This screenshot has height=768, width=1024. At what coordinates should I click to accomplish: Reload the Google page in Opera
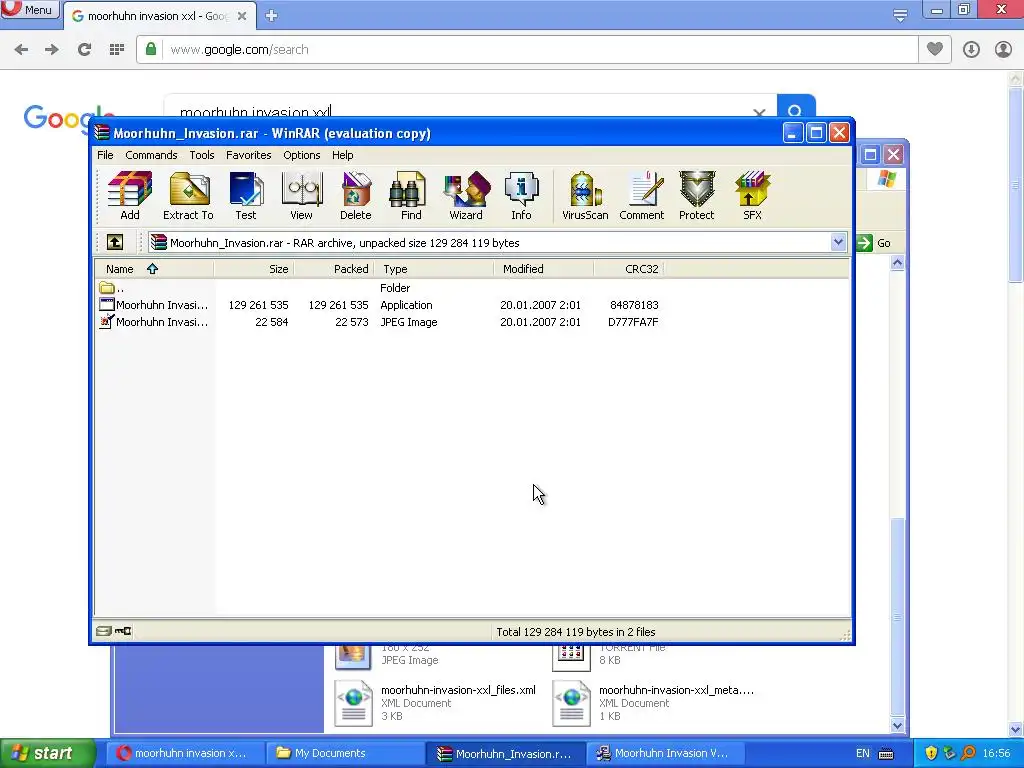(84, 50)
